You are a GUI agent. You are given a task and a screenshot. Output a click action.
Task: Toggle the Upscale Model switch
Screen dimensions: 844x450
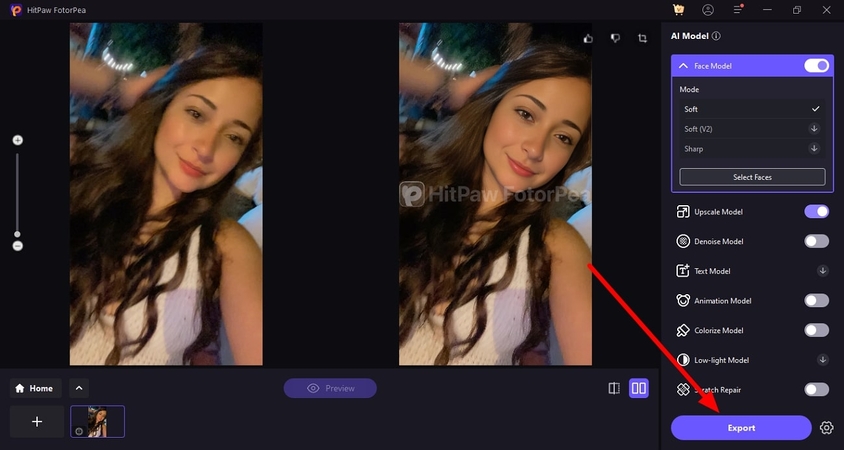tap(817, 212)
